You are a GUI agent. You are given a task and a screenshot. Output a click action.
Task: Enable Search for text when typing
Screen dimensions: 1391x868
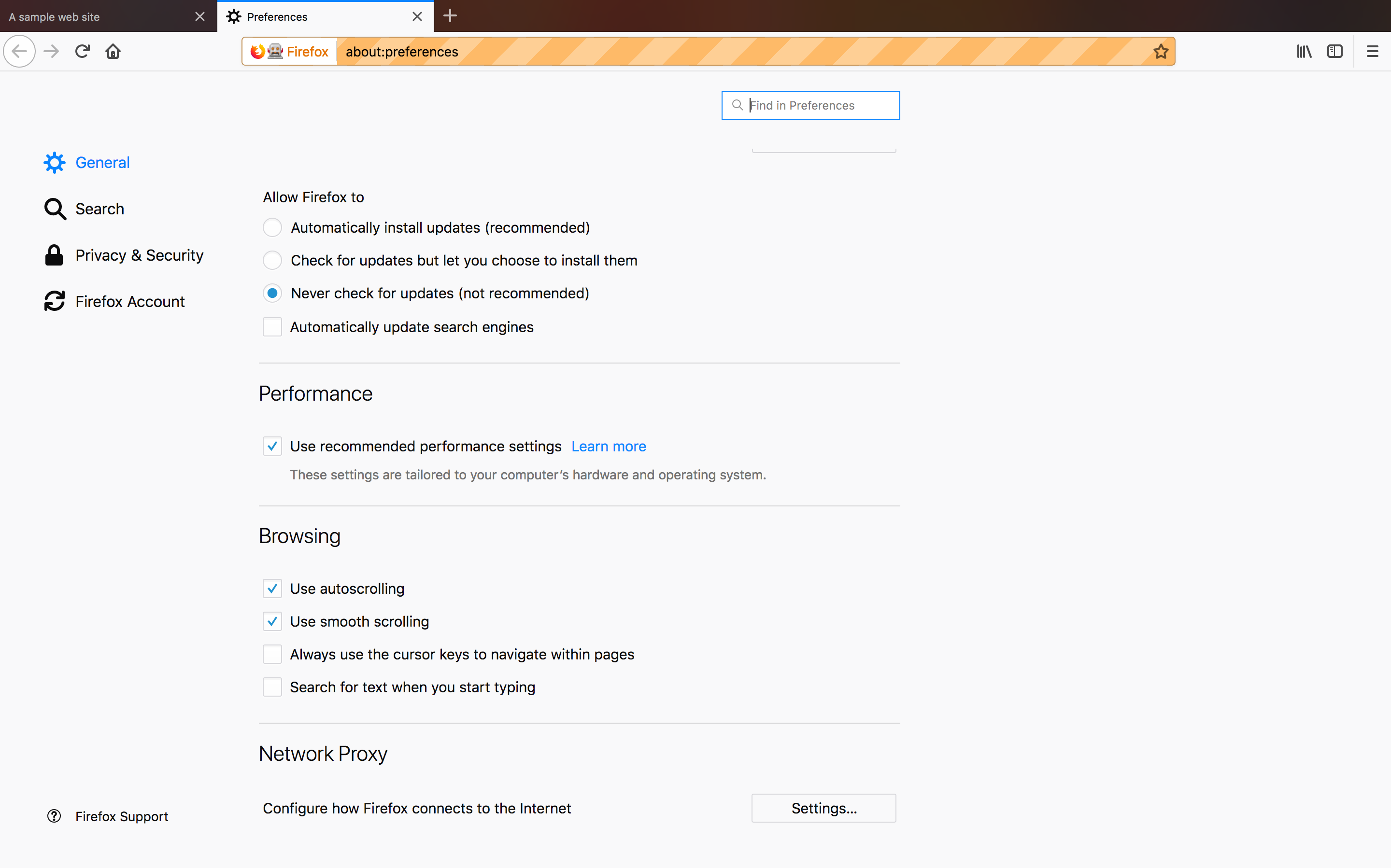tap(272, 687)
